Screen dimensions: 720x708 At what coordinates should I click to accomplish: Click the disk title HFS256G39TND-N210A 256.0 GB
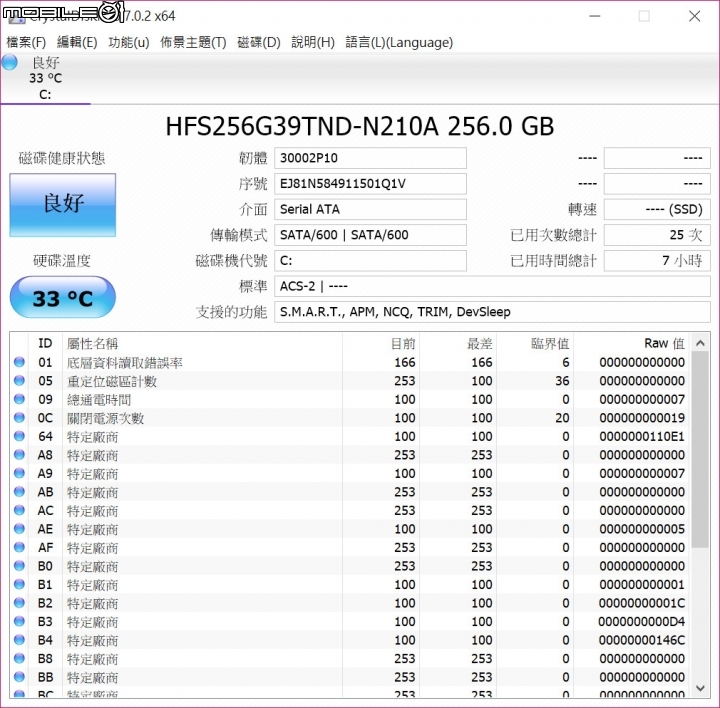coord(360,126)
